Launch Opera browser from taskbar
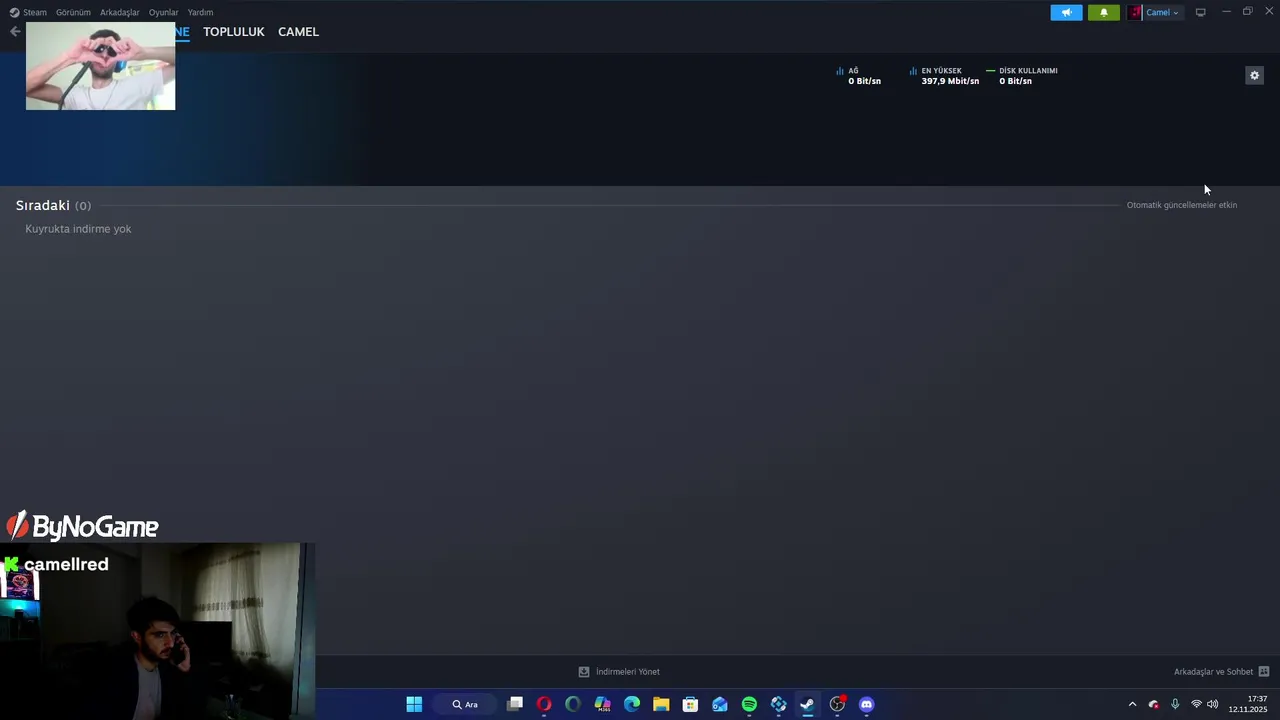This screenshot has width=1280, height=720. [x=544, y=704]
